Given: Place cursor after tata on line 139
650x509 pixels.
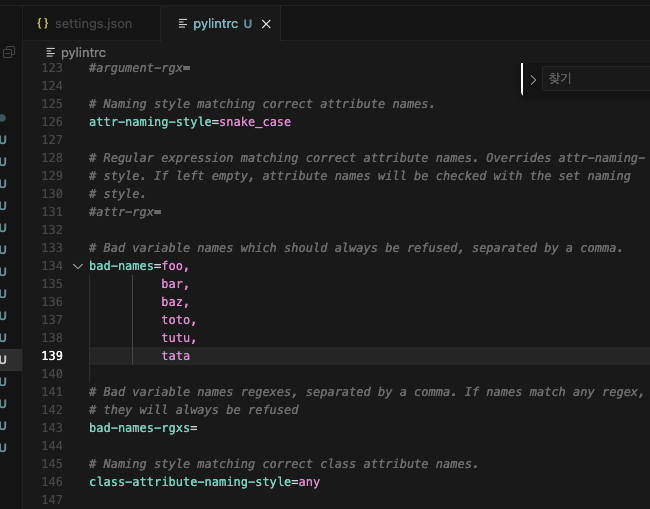Looking at the screenshot, I should [191, 356].
